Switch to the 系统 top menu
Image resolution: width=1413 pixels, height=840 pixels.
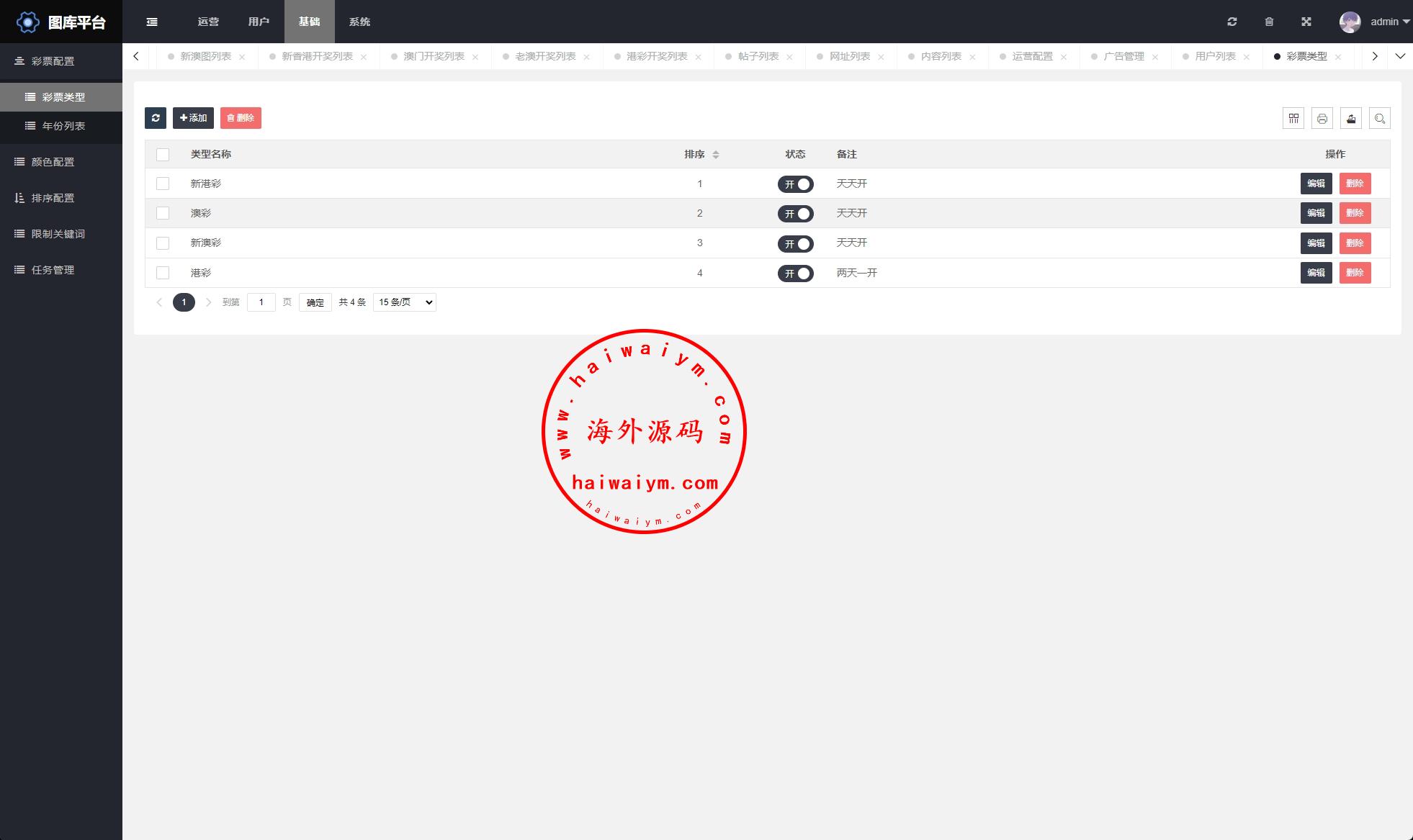click(359, 22)
